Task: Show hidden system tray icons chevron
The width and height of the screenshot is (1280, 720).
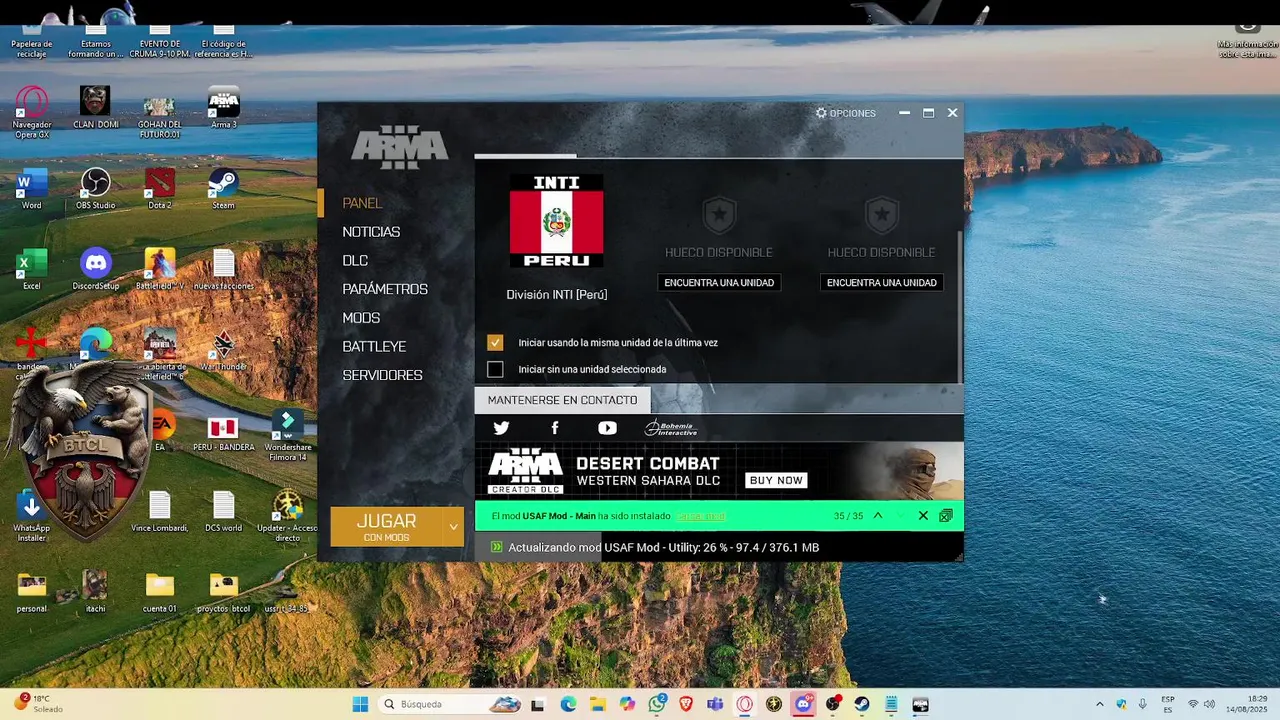Action: coord(1100,704)
